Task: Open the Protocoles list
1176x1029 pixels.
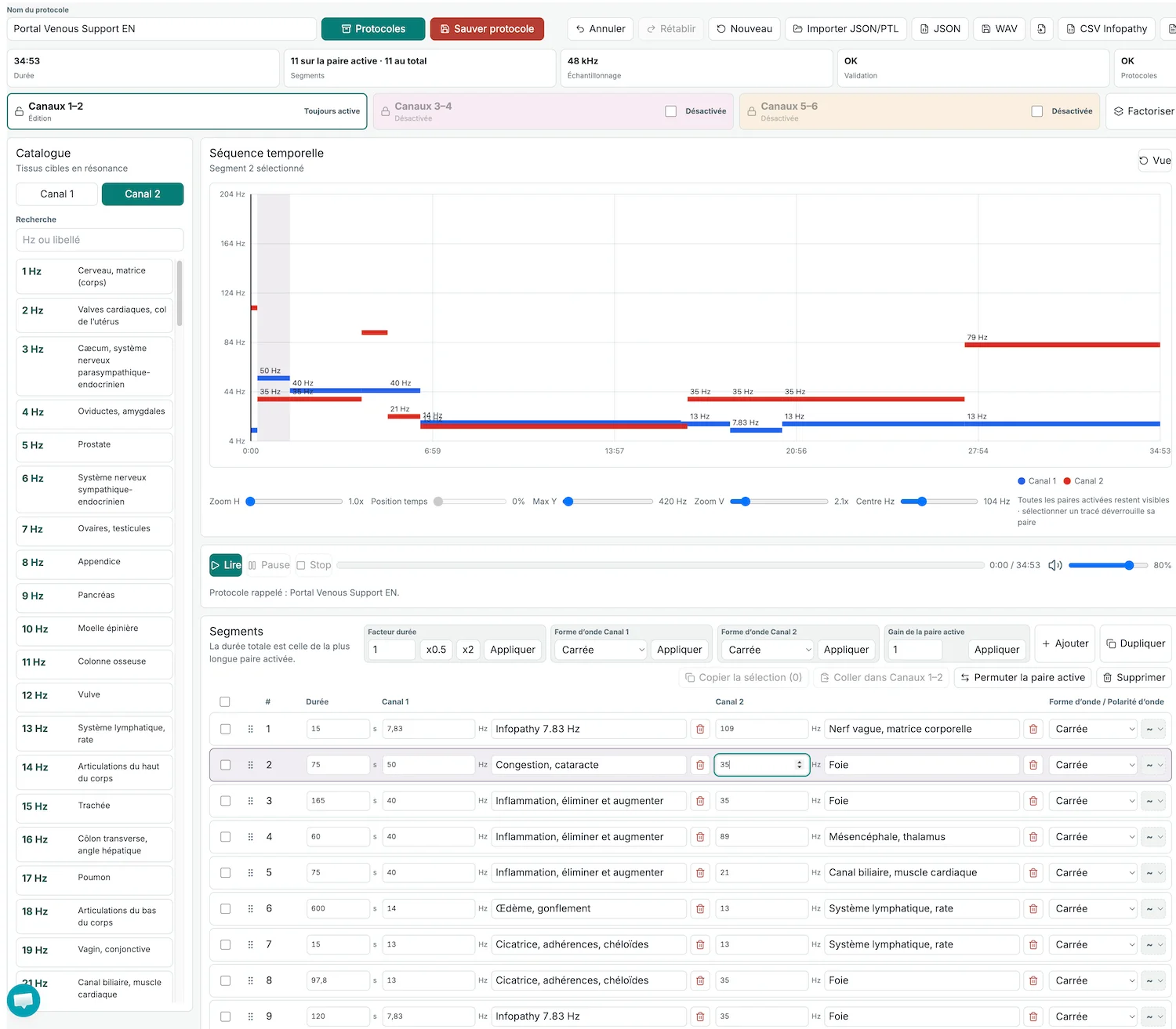Action: (373, 29)
